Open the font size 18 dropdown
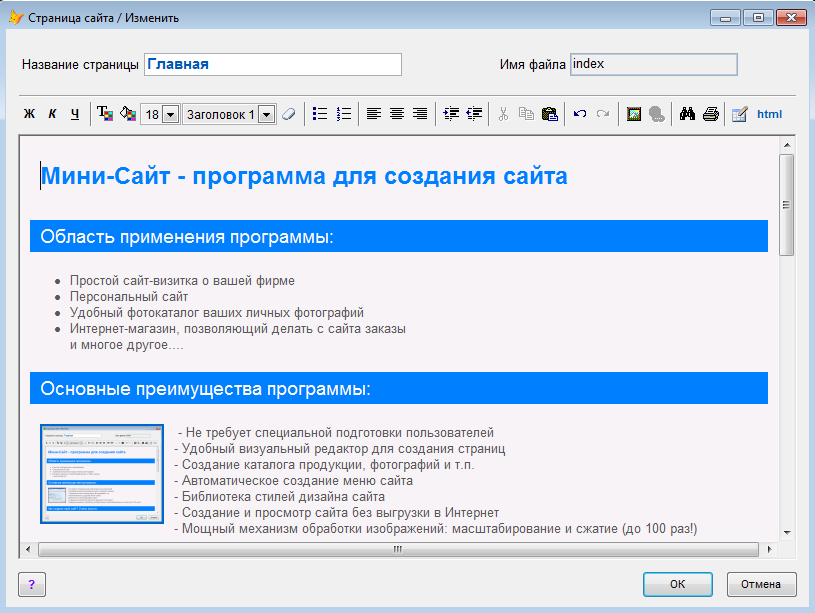 [170, 114]
